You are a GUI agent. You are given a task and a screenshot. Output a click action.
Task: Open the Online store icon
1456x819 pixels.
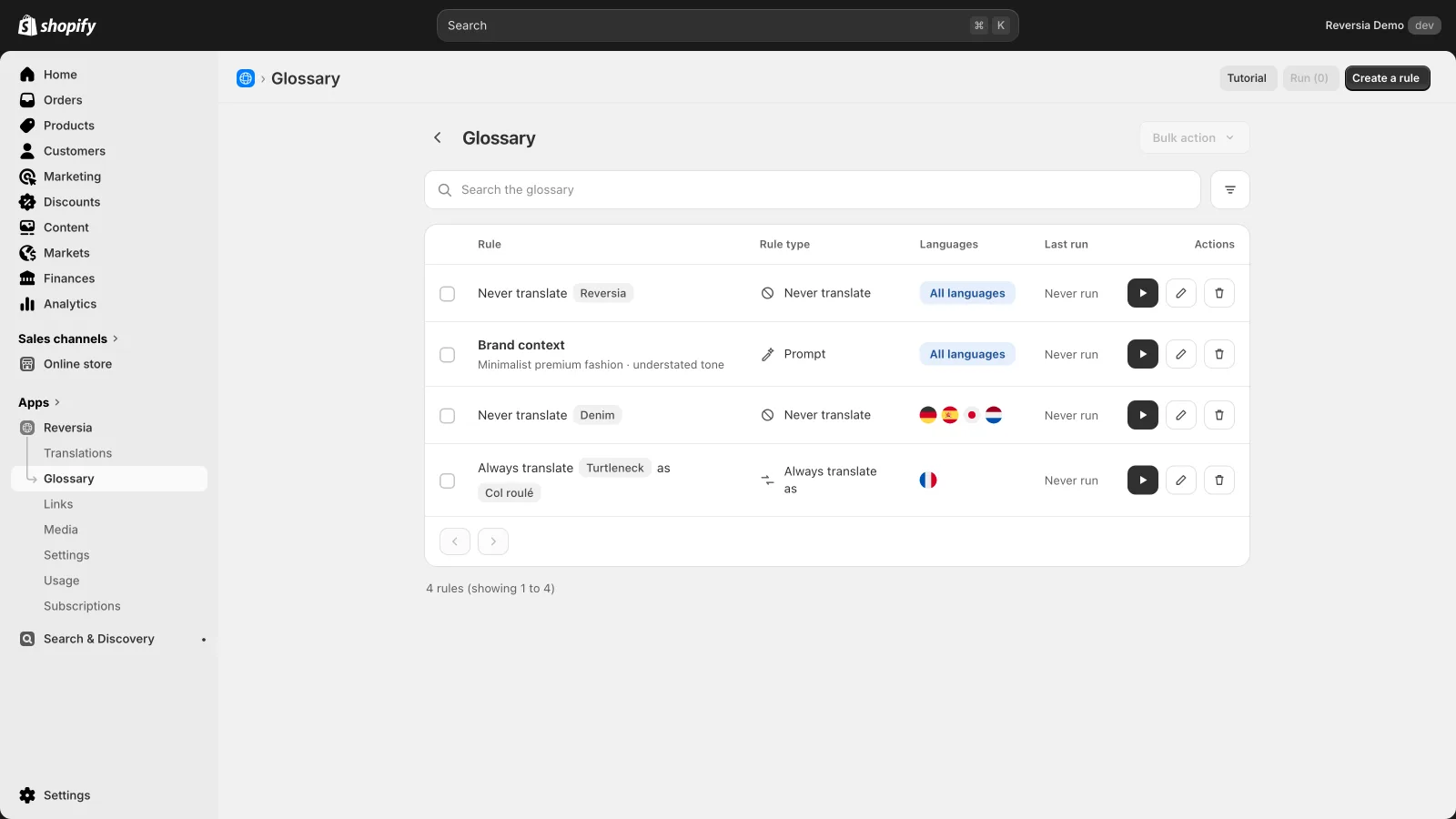pyautogui.click(x=27, y=364)
